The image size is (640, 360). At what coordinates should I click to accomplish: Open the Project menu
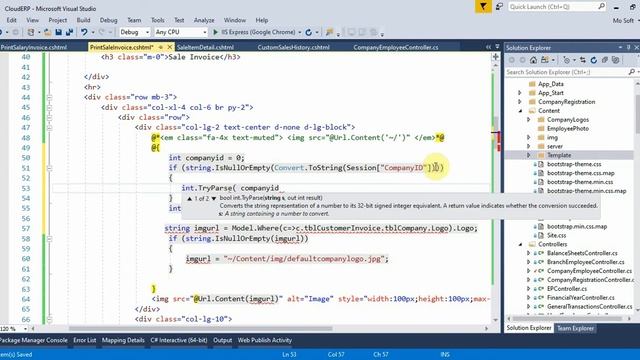[x=58, y=20]
